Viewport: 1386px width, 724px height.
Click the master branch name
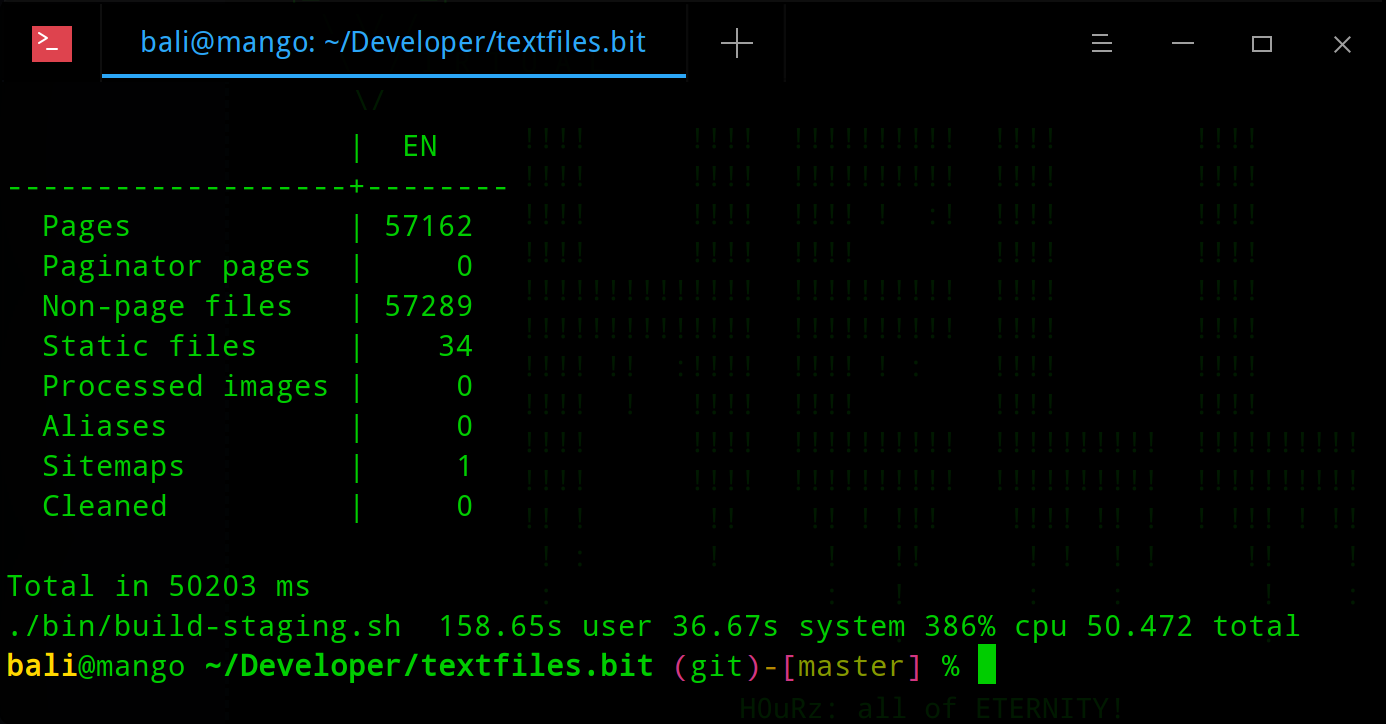851,665
